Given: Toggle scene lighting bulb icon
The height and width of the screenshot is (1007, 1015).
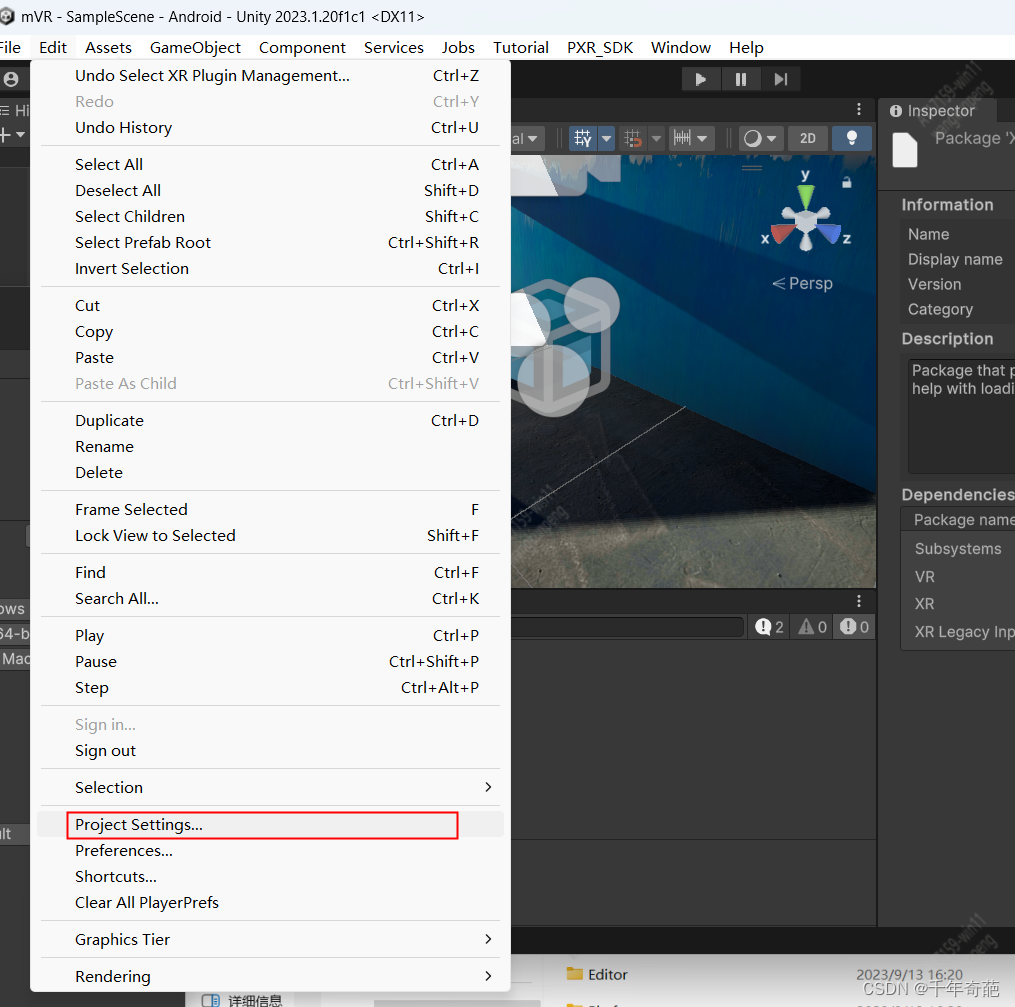Looking at the screenshot, I should 851,138.
